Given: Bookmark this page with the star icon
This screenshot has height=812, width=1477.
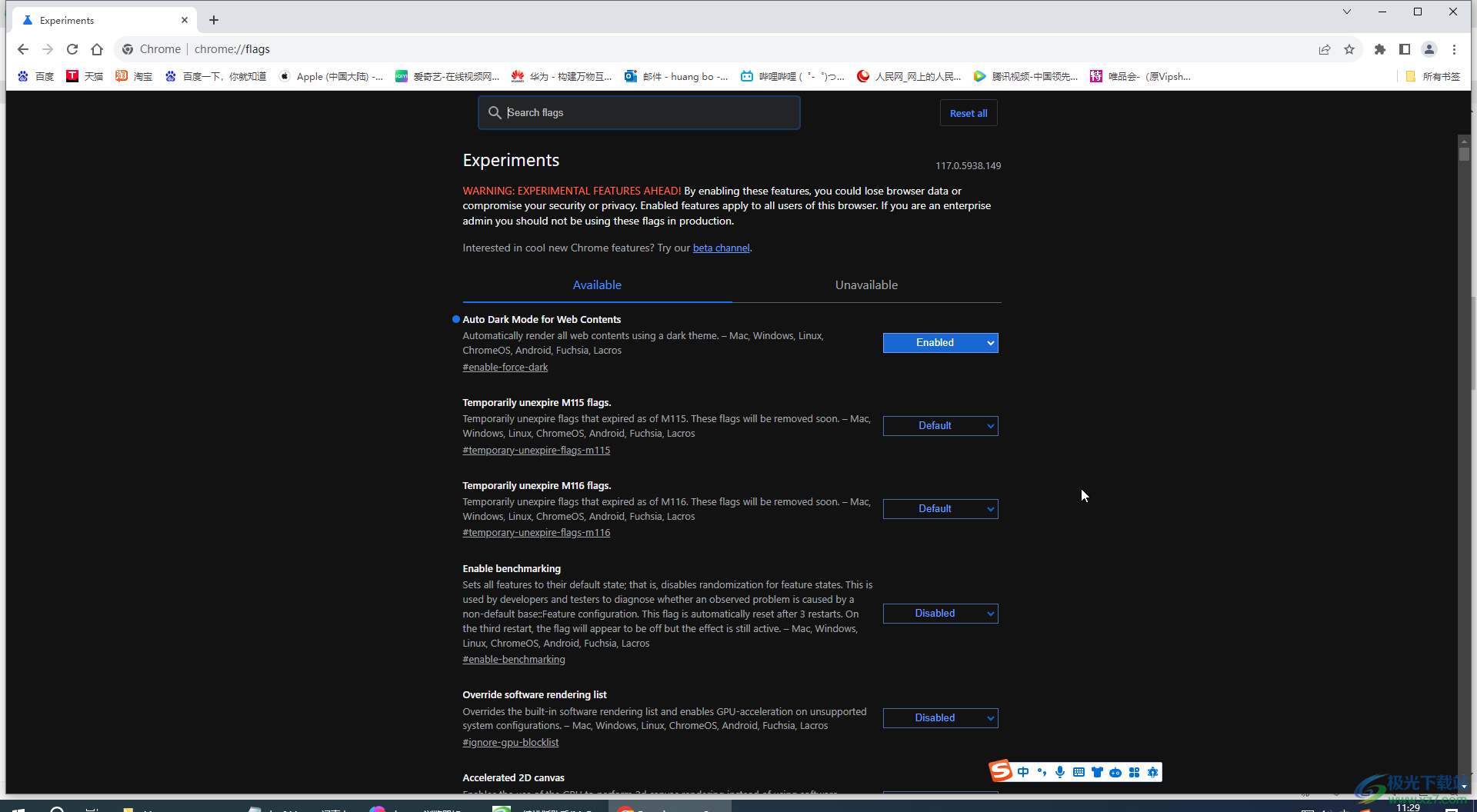Looking at the screenshot, I should coord(1349,49).
